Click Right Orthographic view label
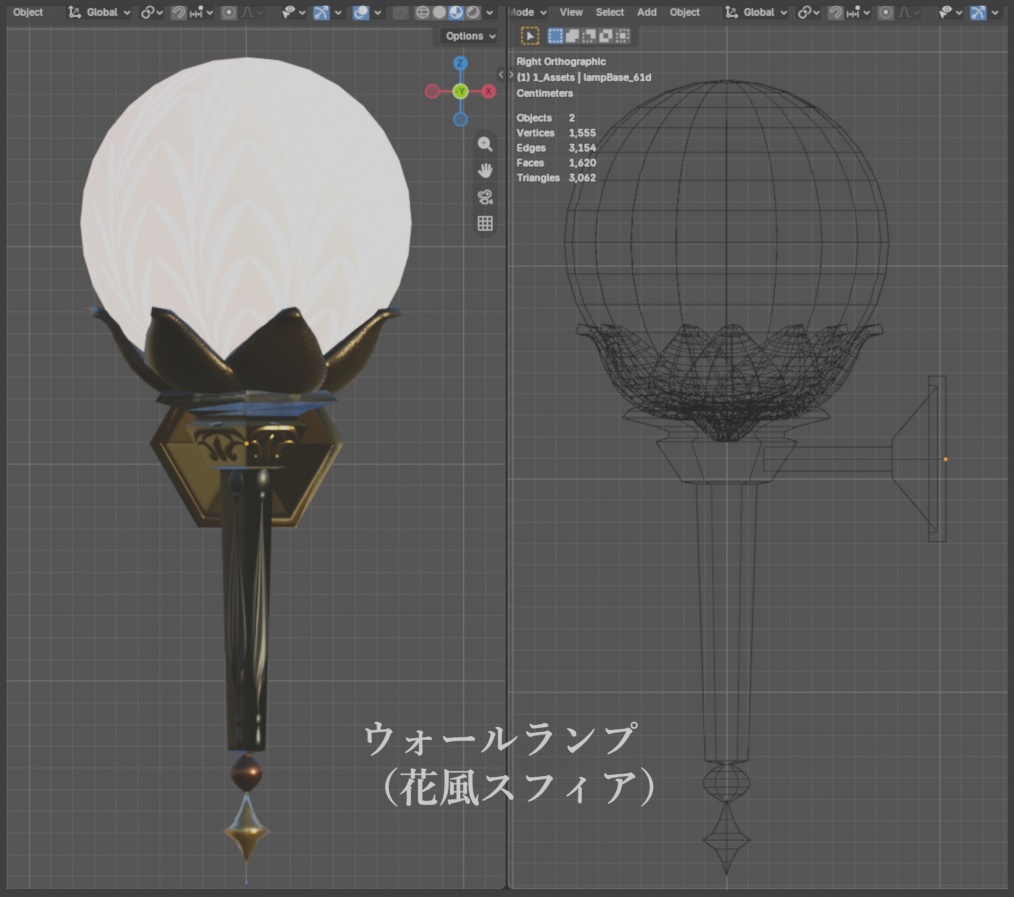Image resolution: width=1014 pixels, height=897 pixels. tap(561, 61)
